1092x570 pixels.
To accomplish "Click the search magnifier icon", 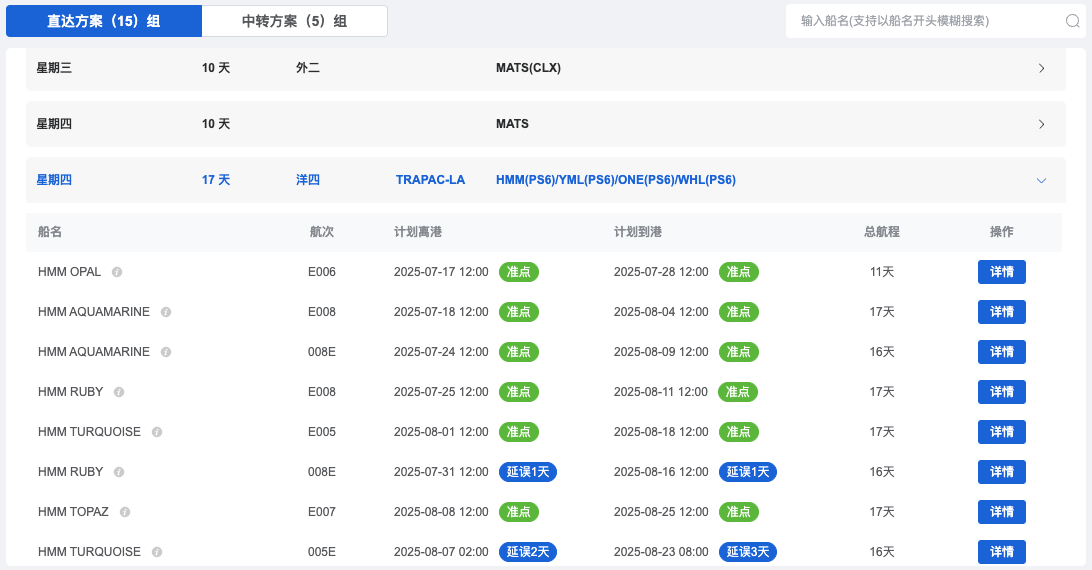I will pyautogui.click(x=1072, y=21).
